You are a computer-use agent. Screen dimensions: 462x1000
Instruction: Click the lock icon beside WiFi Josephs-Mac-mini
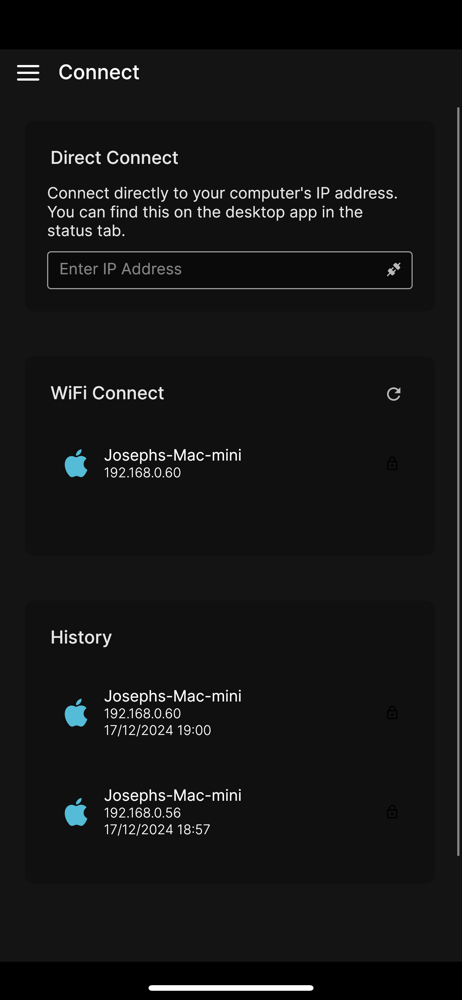392,463
